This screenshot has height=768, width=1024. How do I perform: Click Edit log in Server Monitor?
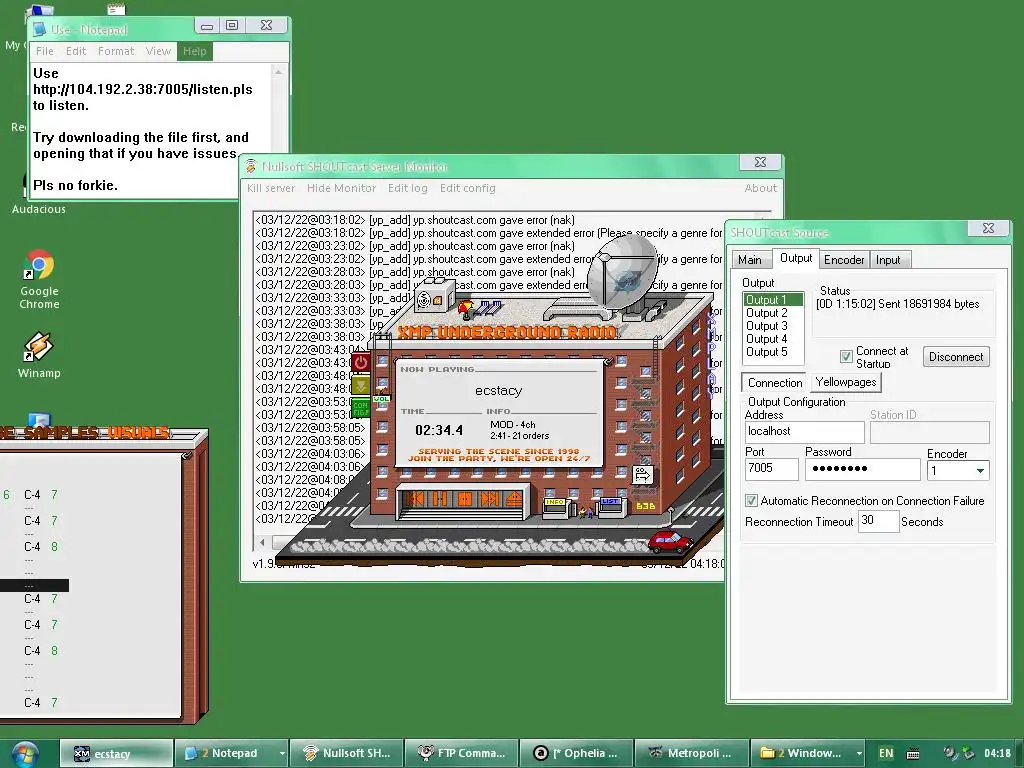408,188
